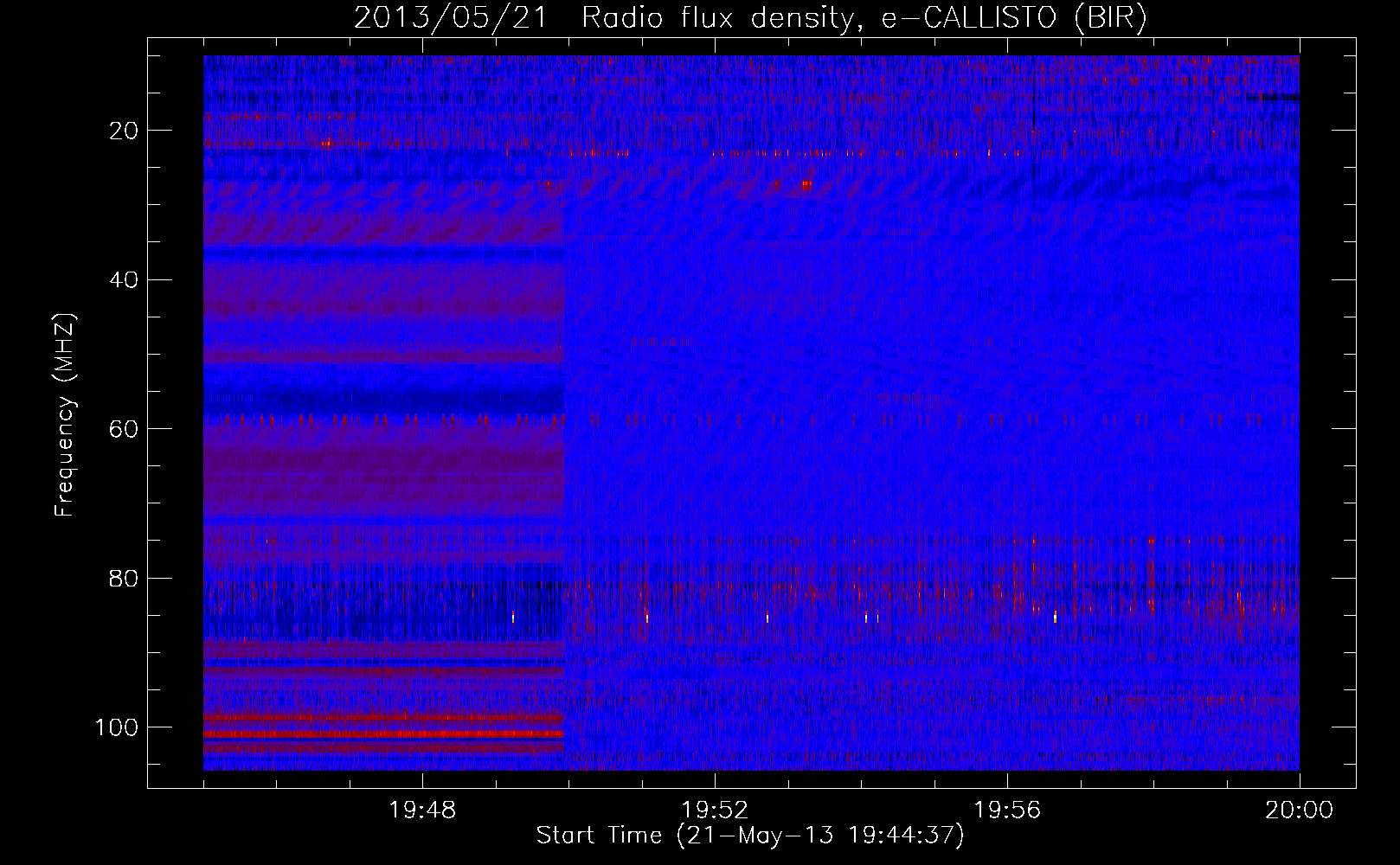The width and height of the screenshot is (1400, 865).
Task: Click the '19:48' time tick label
Action: [422, 811]
